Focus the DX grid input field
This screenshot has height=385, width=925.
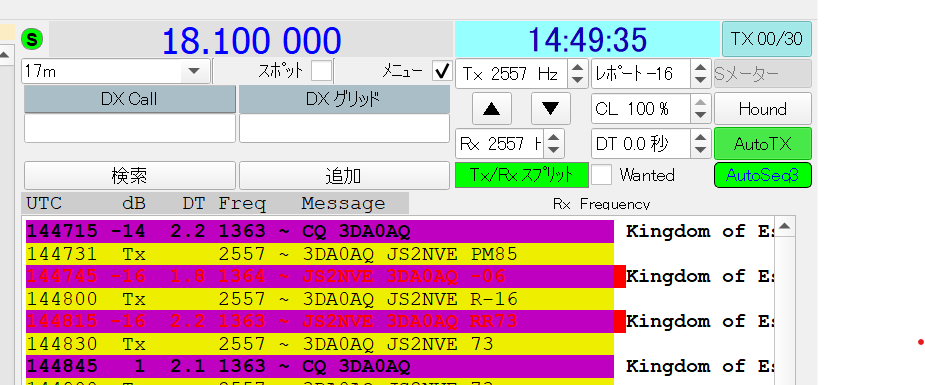(x=344, y=128)
